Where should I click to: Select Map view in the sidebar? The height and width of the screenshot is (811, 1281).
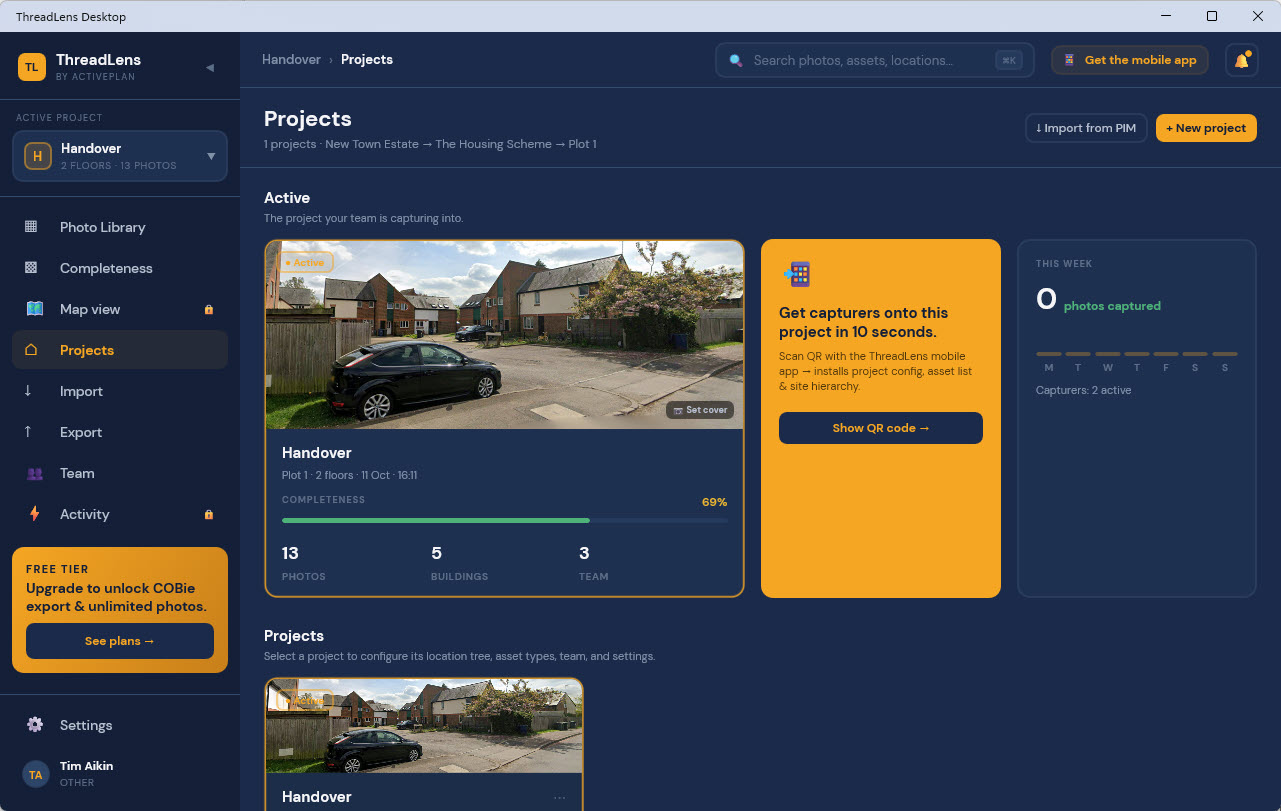[x=120, y=309]
